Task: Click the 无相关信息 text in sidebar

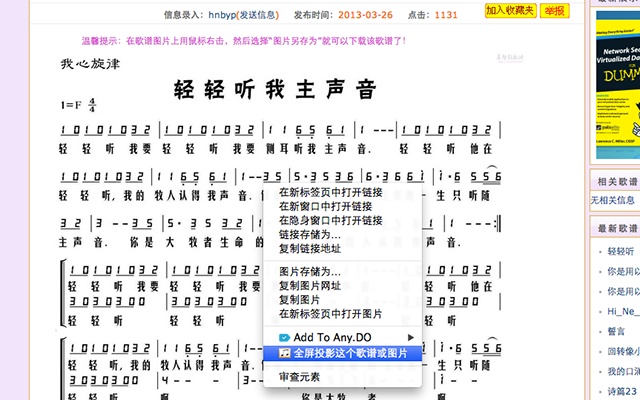Action: pos(613,200)
